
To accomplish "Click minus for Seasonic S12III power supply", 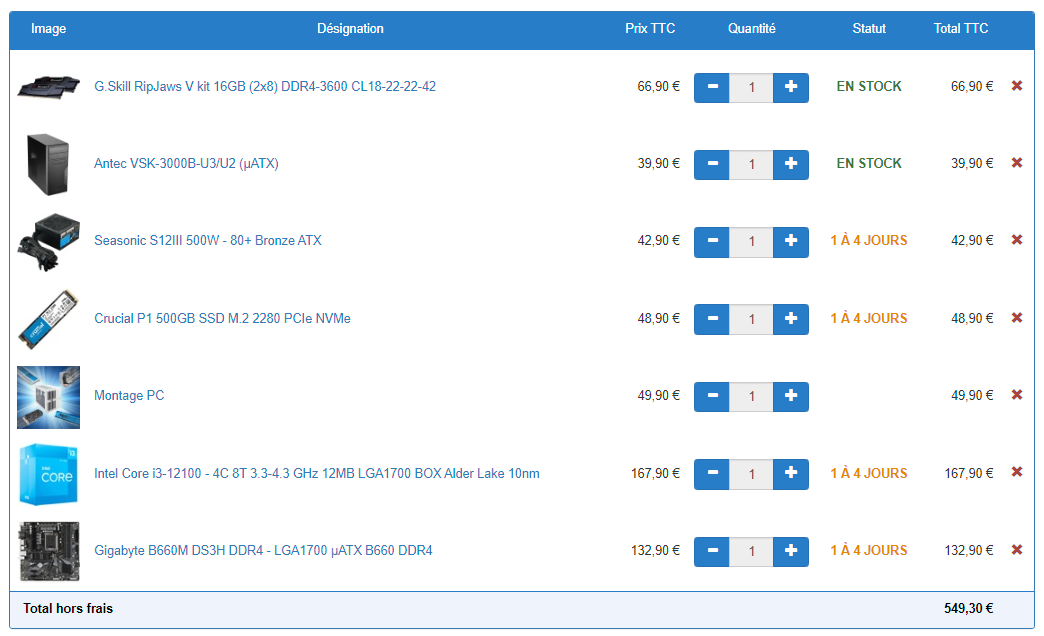I will click(x=712, y=242).
